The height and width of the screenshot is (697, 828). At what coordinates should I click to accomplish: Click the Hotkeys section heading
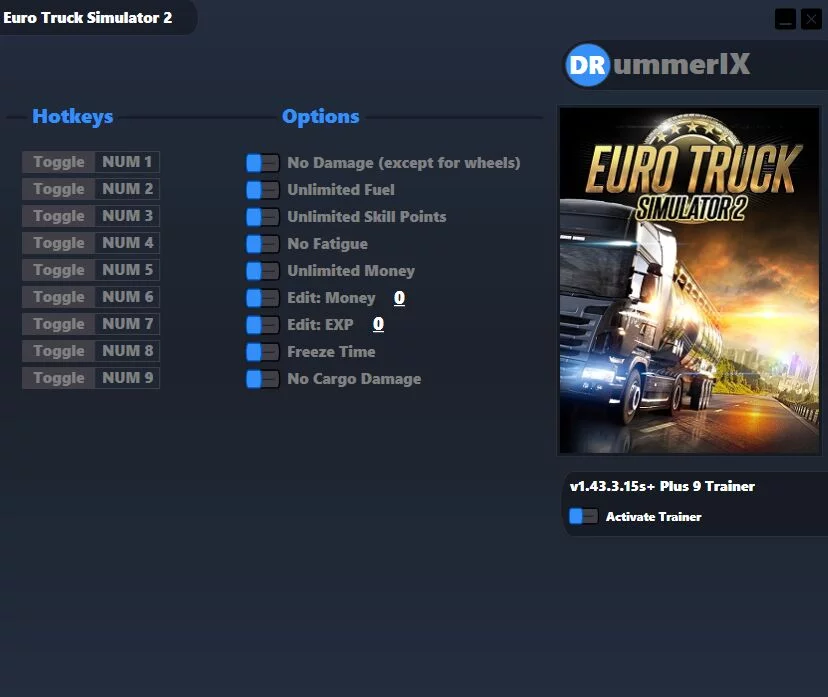click(x=73, y=117)
